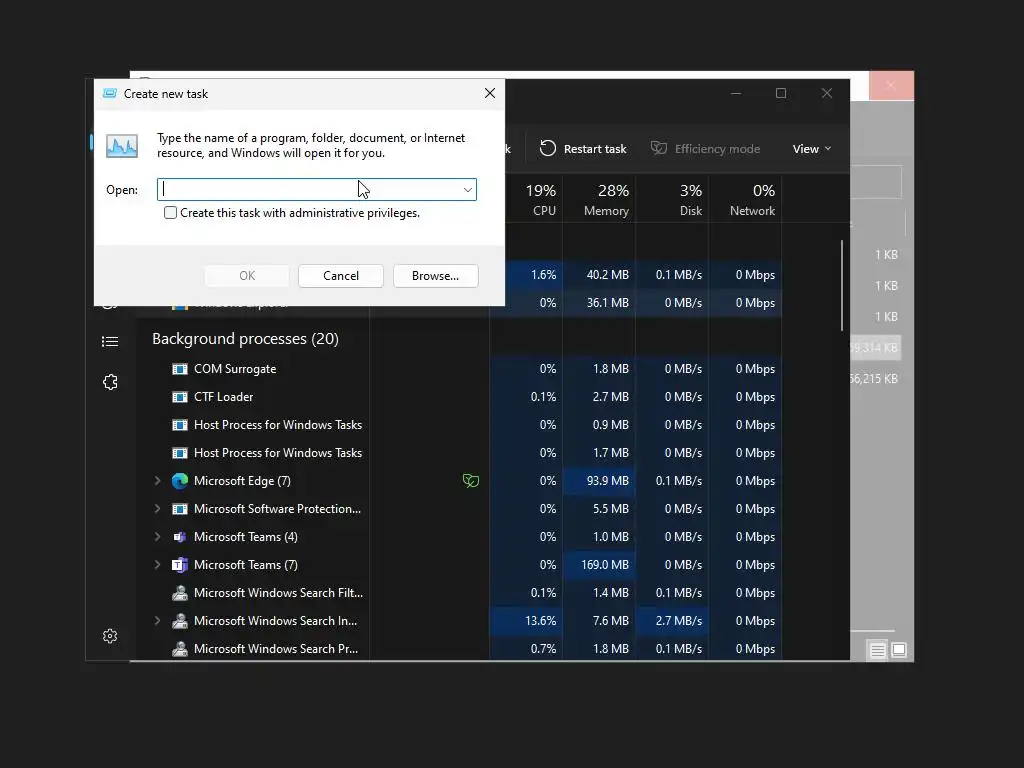This screenshot has width=1024, height=768.
Task: Open Task Manager settings gear
Action: tap(110, 636)
